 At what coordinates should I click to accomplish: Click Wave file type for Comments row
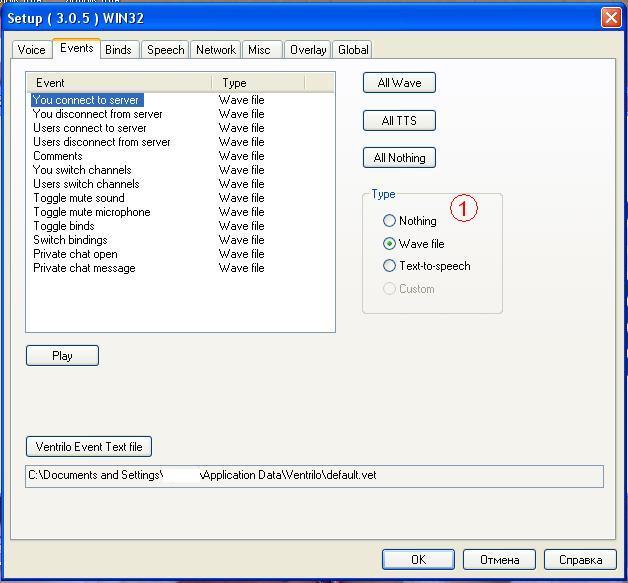click(x=242, y=156)
